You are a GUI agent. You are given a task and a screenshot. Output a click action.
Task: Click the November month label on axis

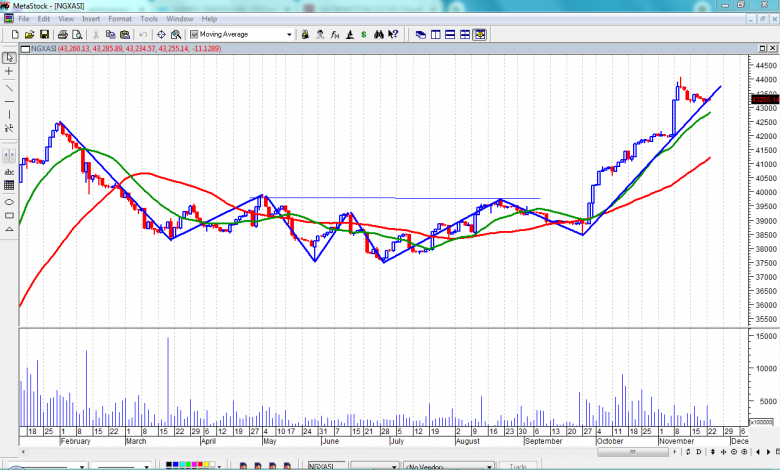[677, 441]
